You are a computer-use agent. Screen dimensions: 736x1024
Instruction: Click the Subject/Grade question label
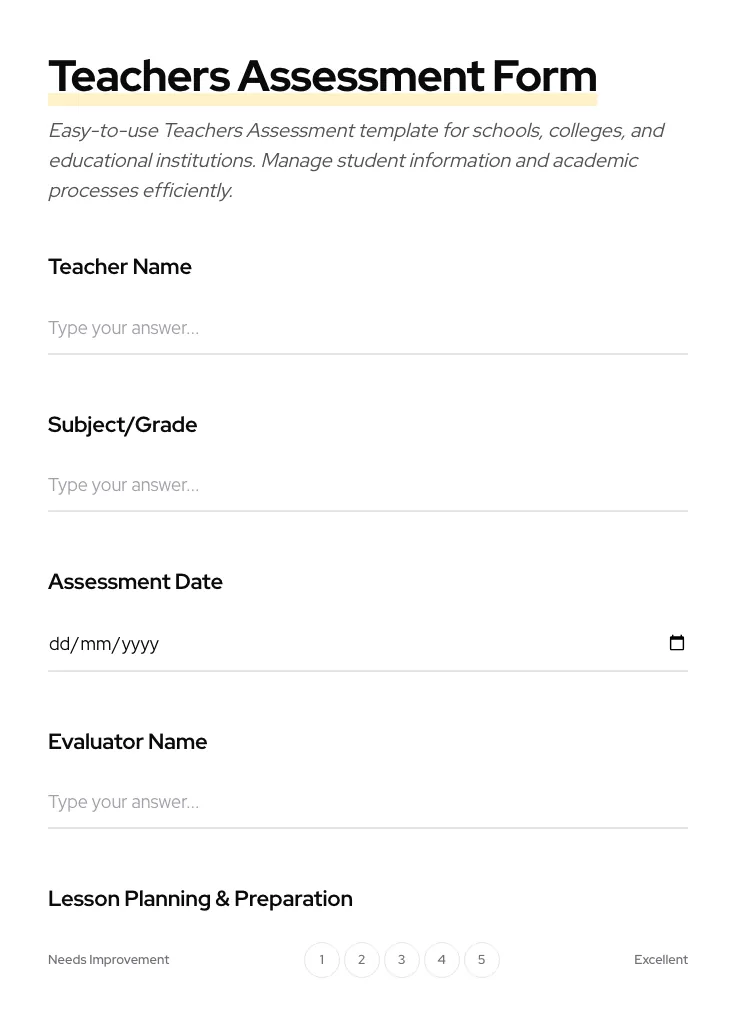(x=122, y=424)
